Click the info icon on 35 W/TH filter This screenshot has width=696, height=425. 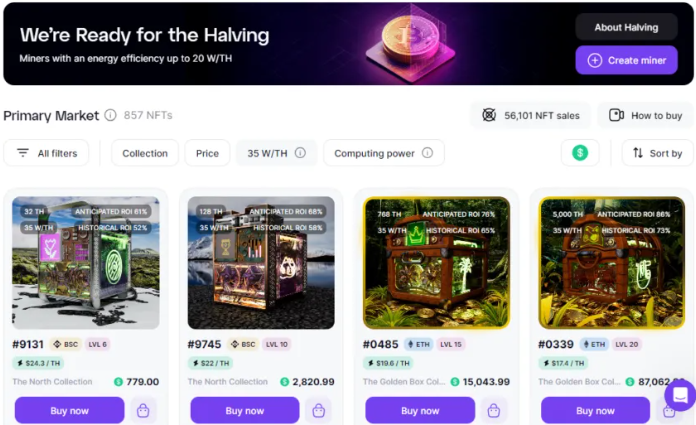tap(301, 153)
